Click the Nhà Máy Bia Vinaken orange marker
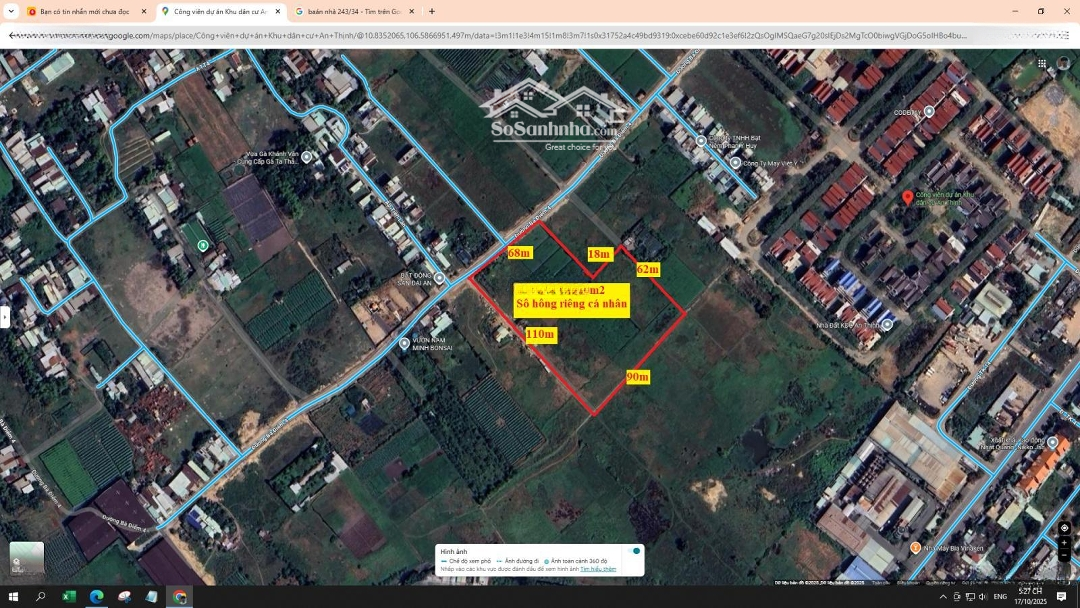Image resolution: width=1080 pixels, height=608 pixels. pyautogui.click(x=915, y=547)
